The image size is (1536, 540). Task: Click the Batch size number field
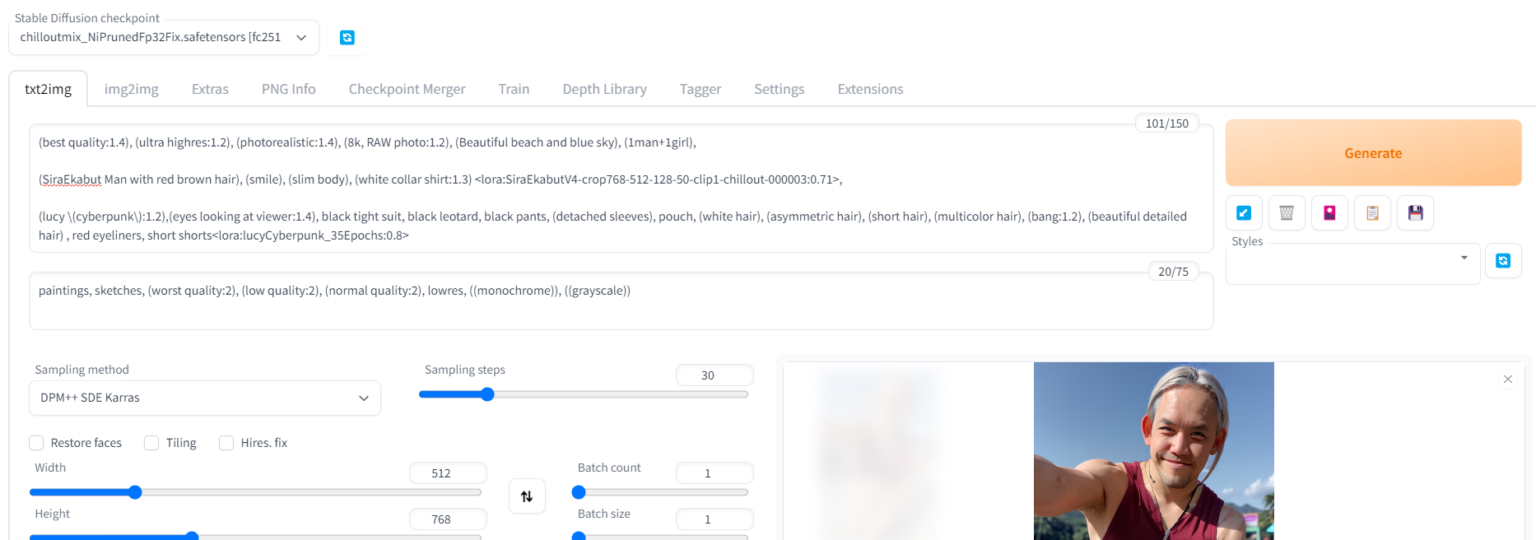pos(714,519)
